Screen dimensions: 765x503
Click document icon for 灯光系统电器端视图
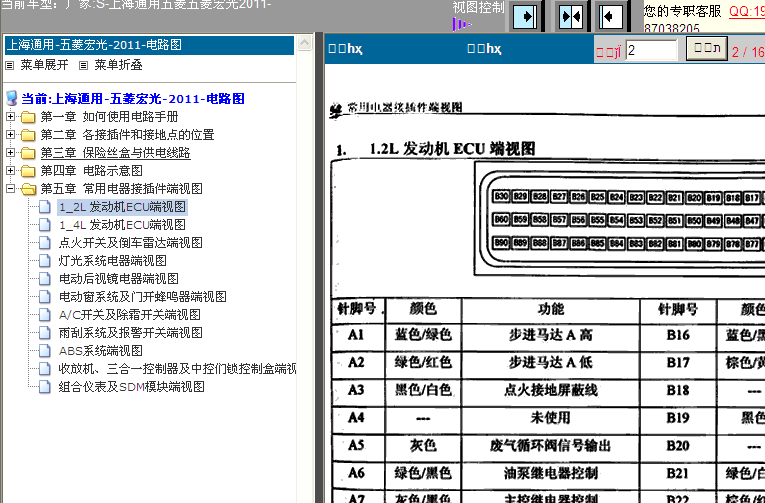coord(45,261)
